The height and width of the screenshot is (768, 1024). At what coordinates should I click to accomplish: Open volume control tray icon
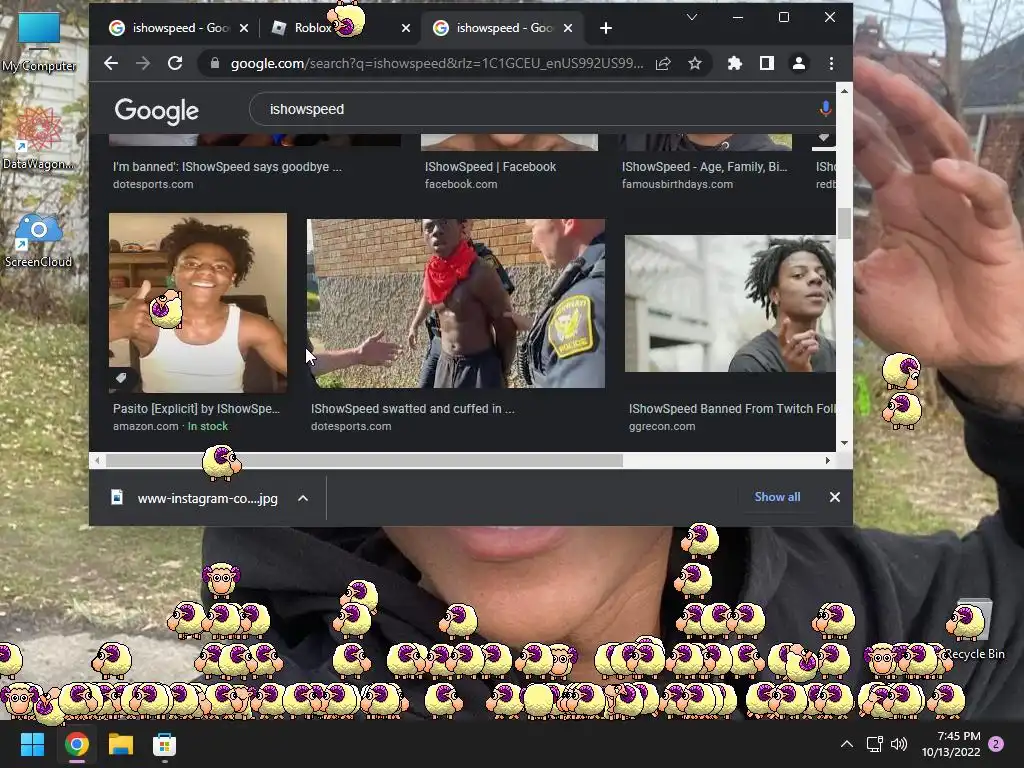tap(899, 744)
